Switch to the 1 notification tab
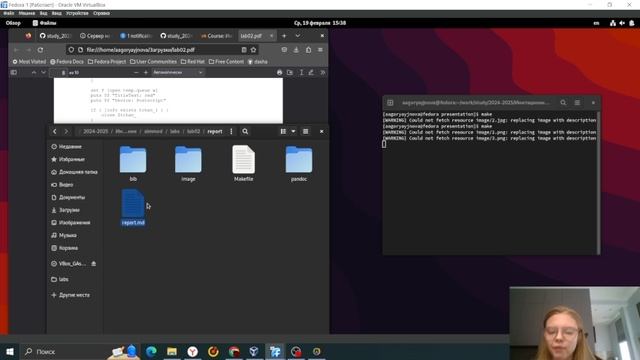The height and width of the screenshot is (360, 640). pyautogui.click(x=136, y=36)
